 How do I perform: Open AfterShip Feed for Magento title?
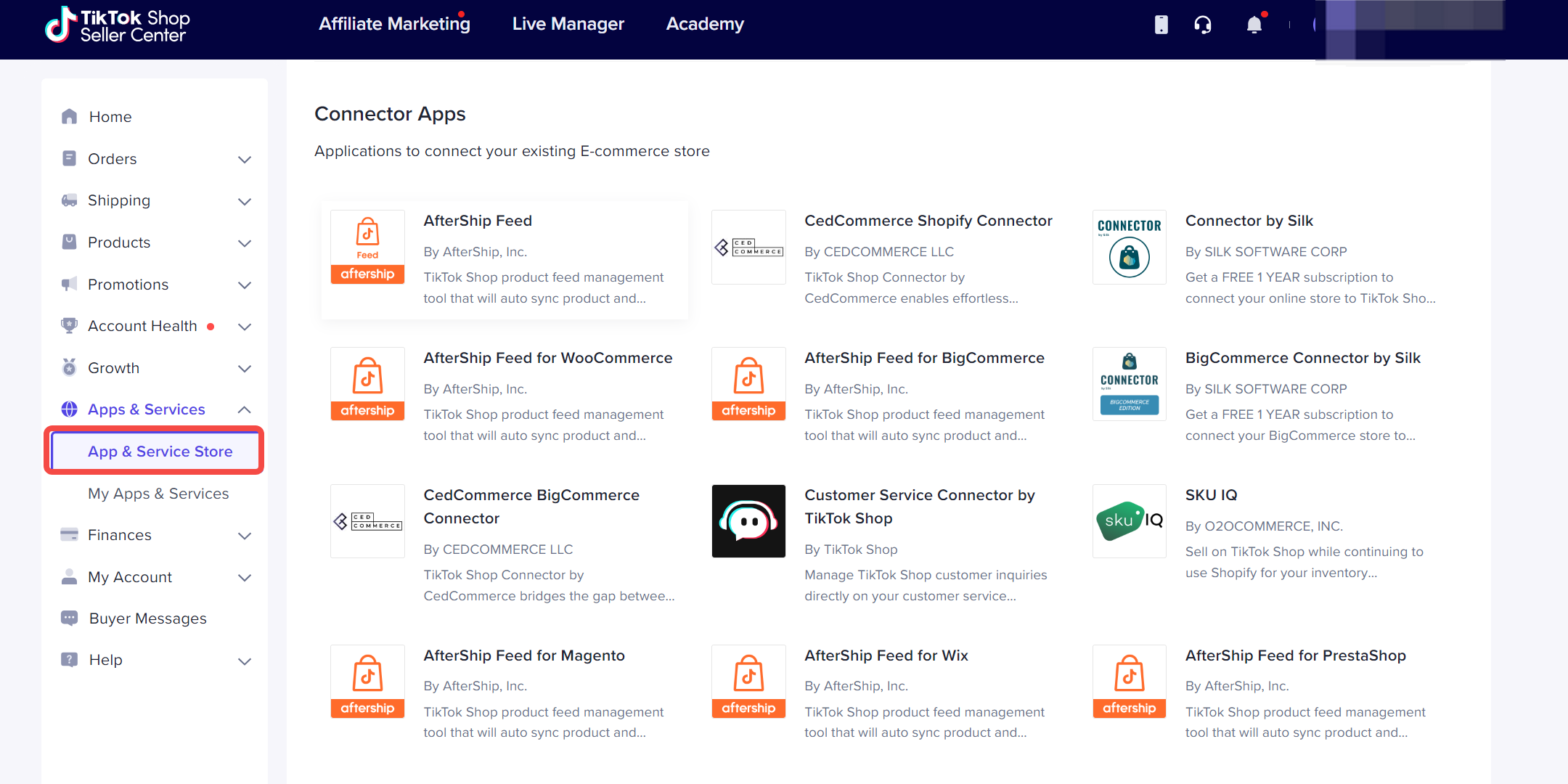pos(524,656)
